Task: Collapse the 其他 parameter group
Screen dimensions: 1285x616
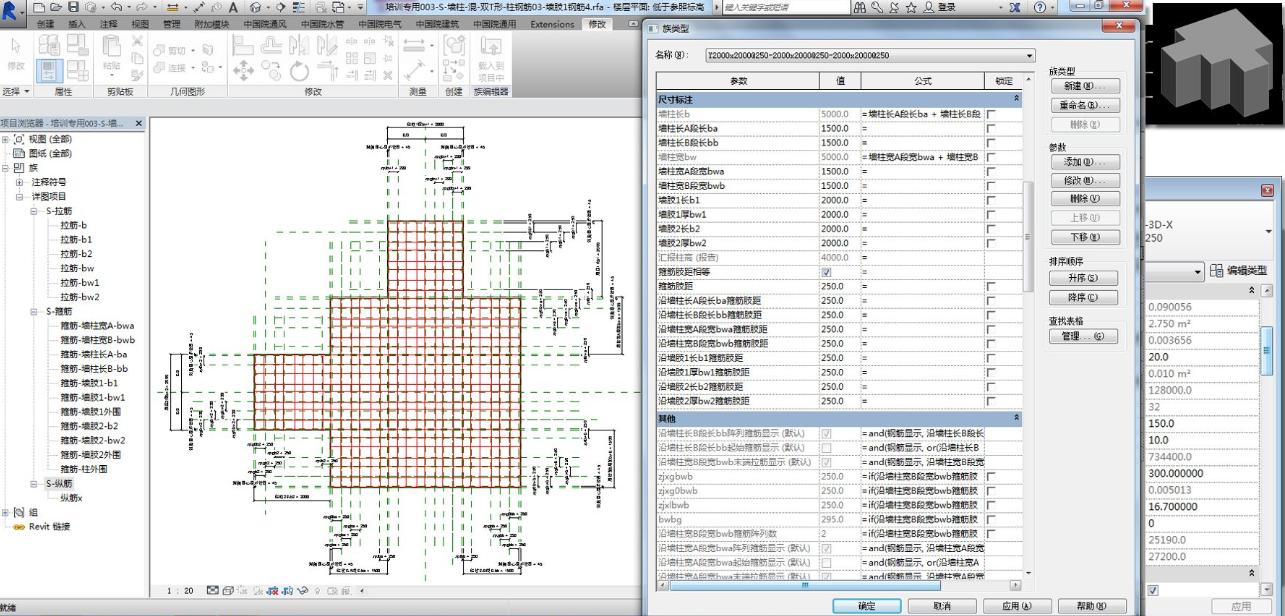Action: click(1017, 417)
